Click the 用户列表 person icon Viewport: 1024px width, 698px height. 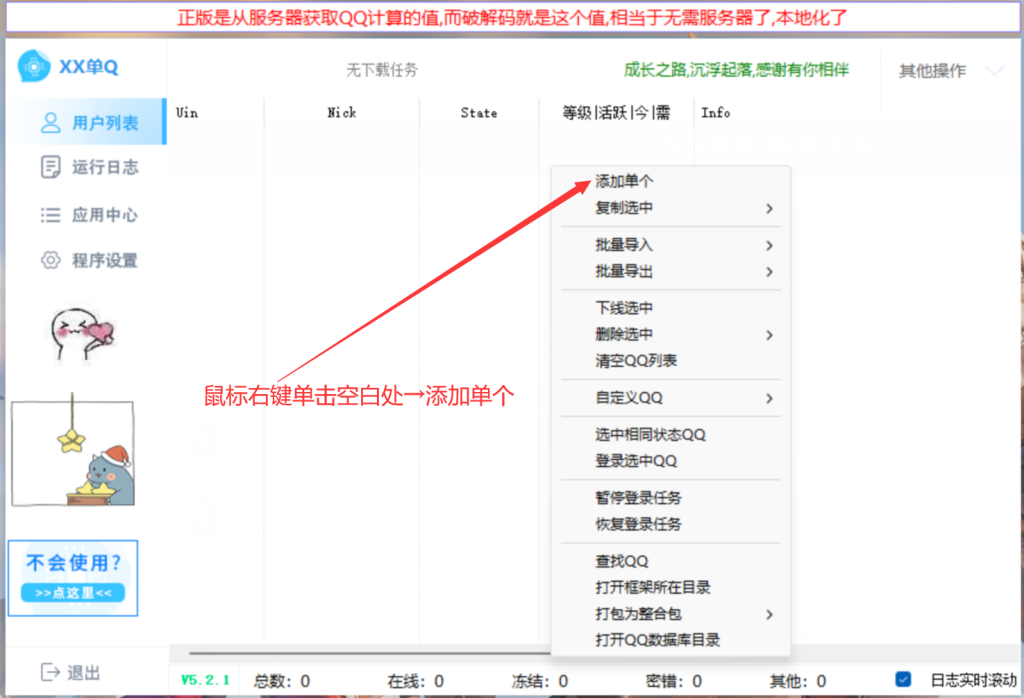(50, 122)
